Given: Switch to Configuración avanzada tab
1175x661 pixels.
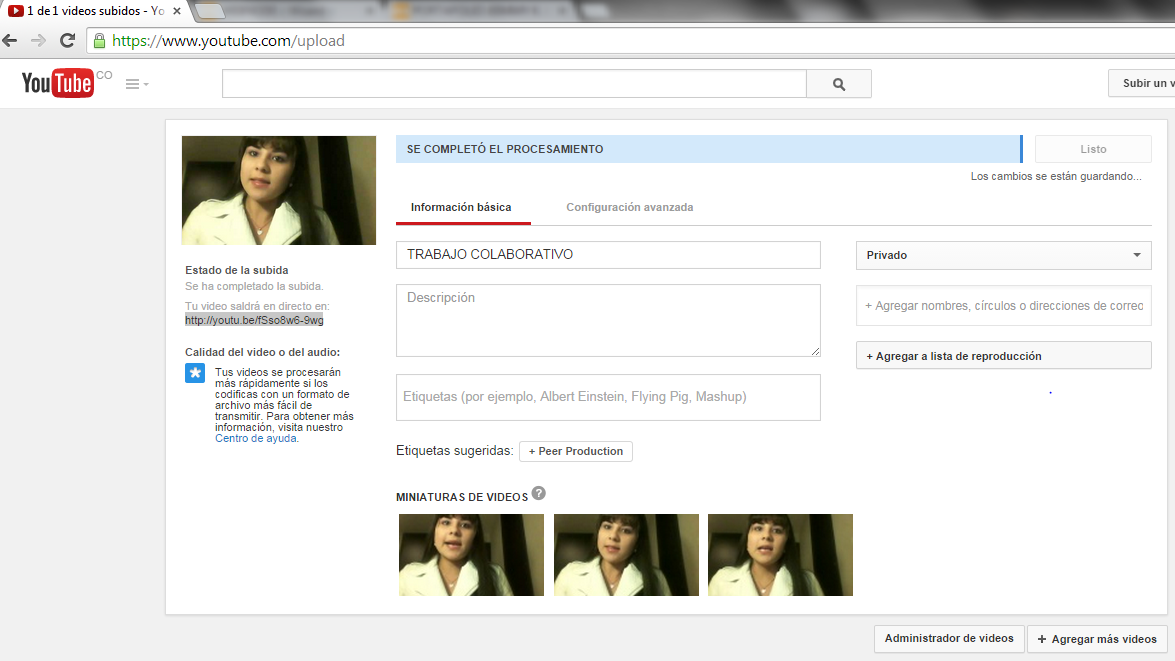Looking at the screenshot, I should coord(629,207).
